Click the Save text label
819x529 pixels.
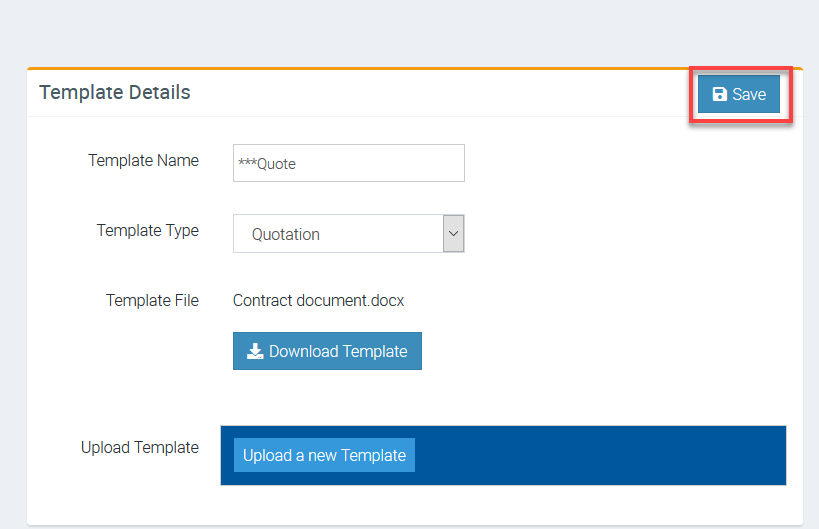[x=749, y=95]
